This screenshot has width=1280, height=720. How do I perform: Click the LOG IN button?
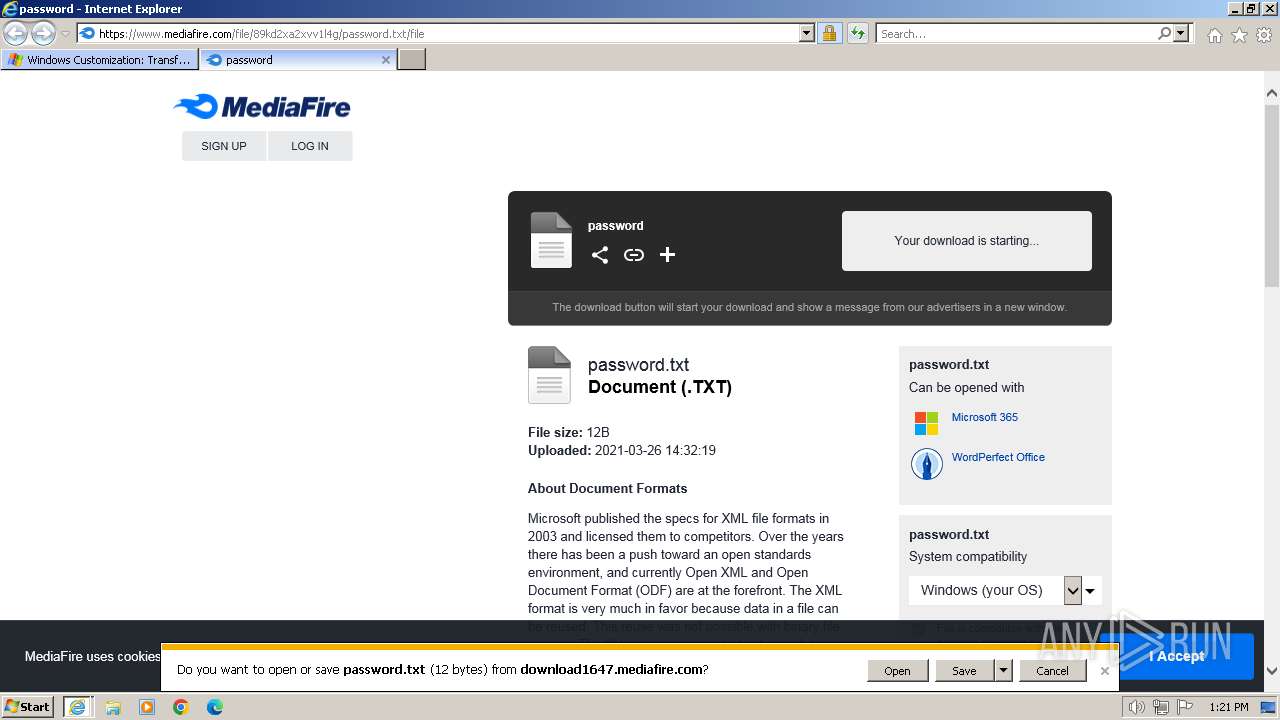pyautogui.click(x=310, y=146)
